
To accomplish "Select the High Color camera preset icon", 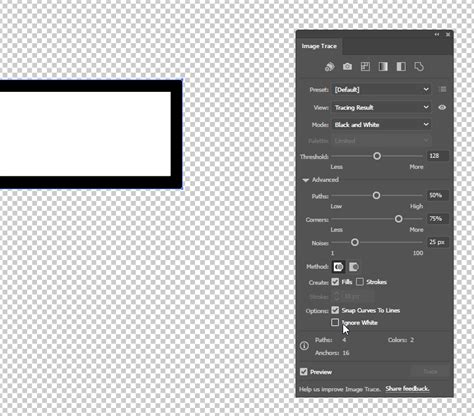I will [x=347, y=67].
